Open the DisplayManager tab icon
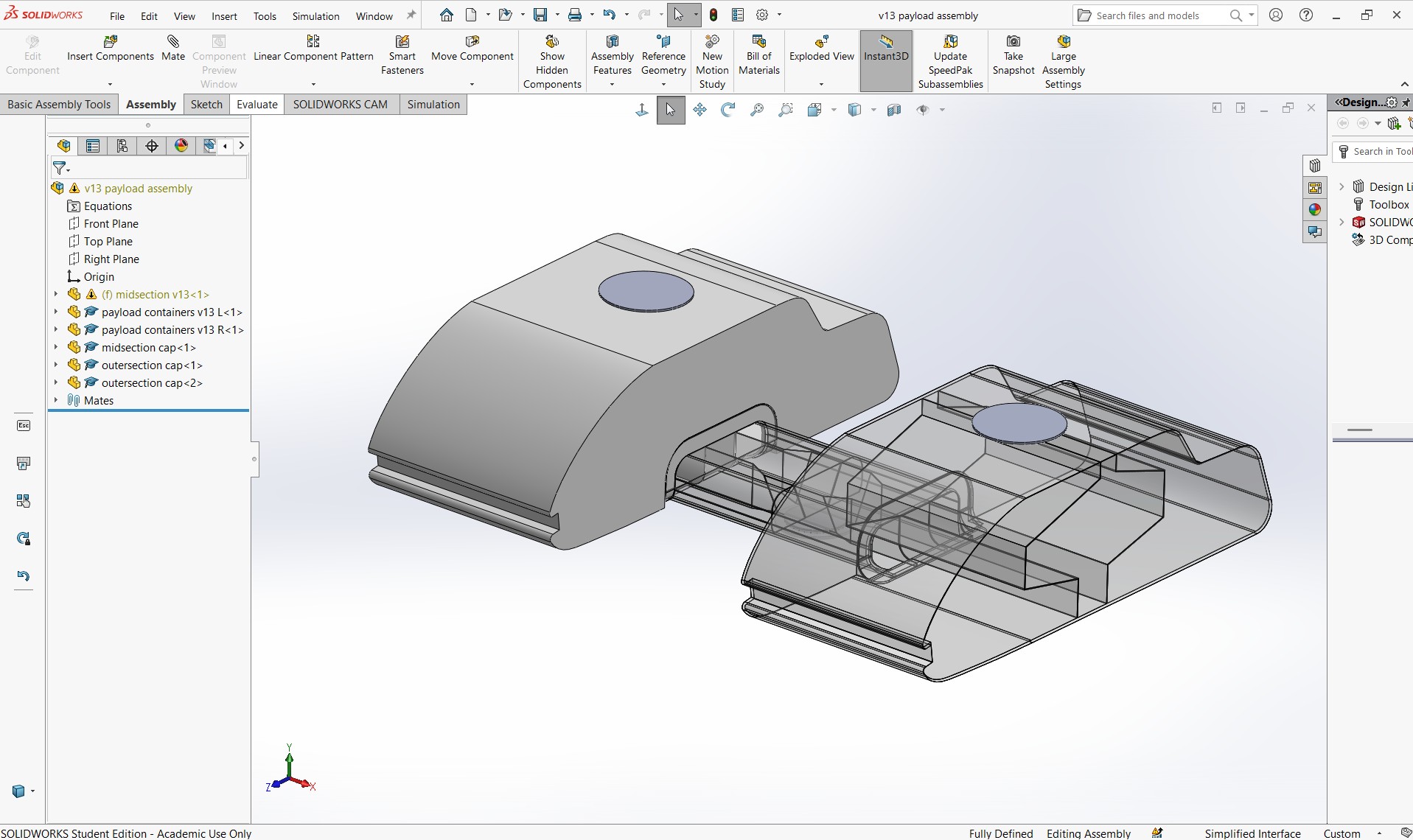Image resolution: width=1413 pixels, height=840 pixels. pyautogui.click(x=181, y=146)
